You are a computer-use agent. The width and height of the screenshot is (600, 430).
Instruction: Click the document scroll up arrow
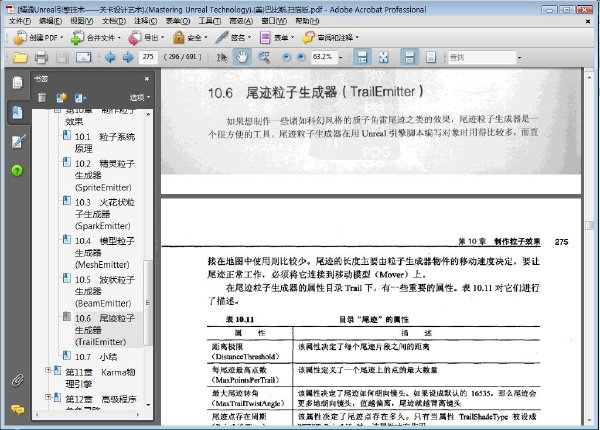[589, 77]
